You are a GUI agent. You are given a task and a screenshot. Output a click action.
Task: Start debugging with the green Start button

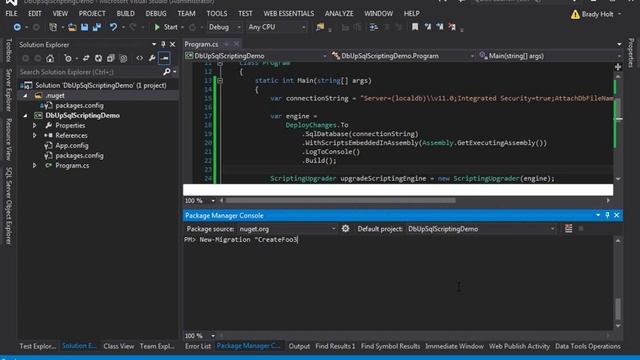pyautogui.click(x=166, y=27)
